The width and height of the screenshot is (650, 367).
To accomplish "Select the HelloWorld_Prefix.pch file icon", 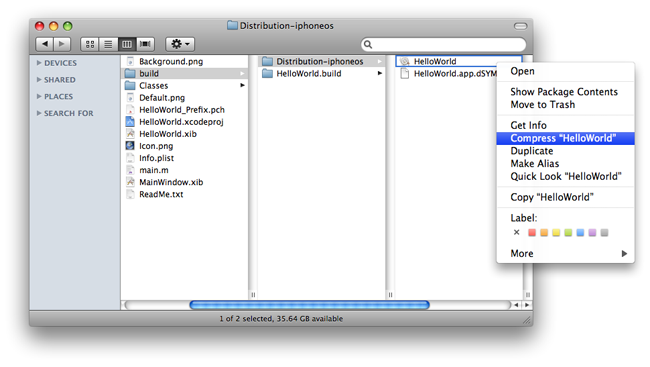I will point(130,109).
